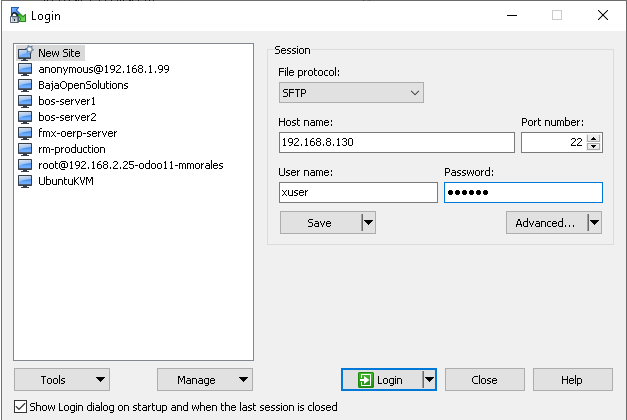Open the Save button dropdown arrow

click(368, 222)
